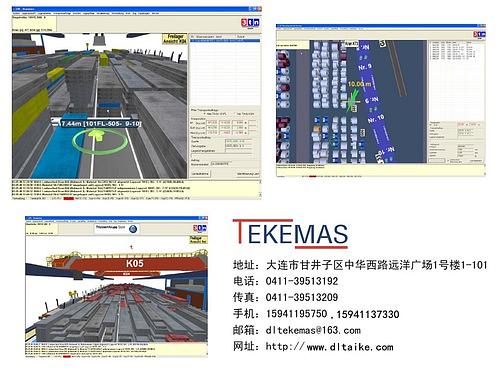This screenshot has width=500, height=375.
Task: Open the dropdown in the coil map transport panel
Action: point(469,124)
